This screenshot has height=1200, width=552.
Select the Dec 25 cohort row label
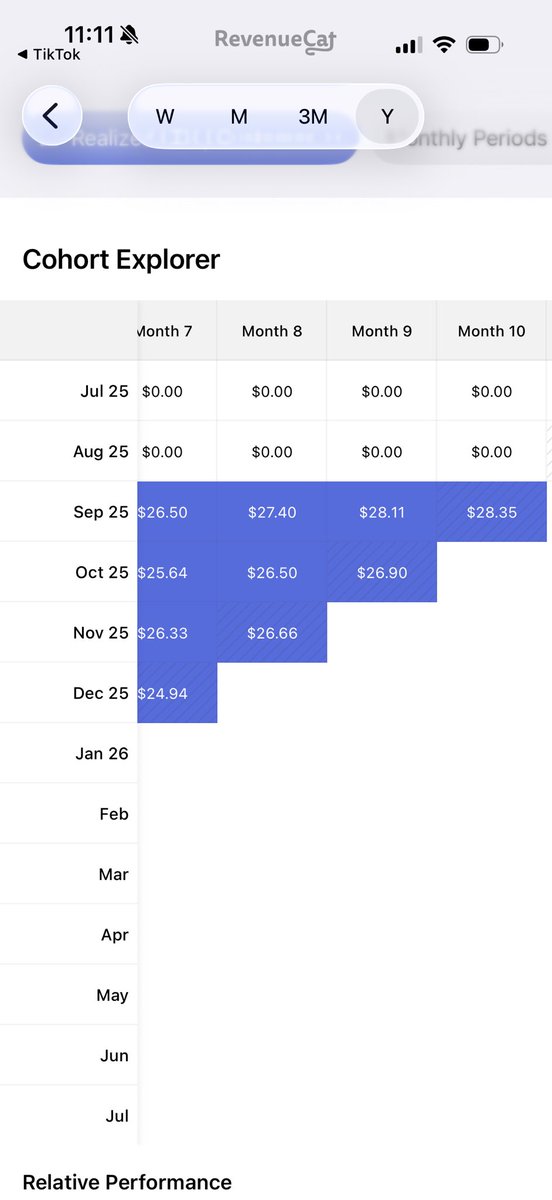[x=101, y=693]
